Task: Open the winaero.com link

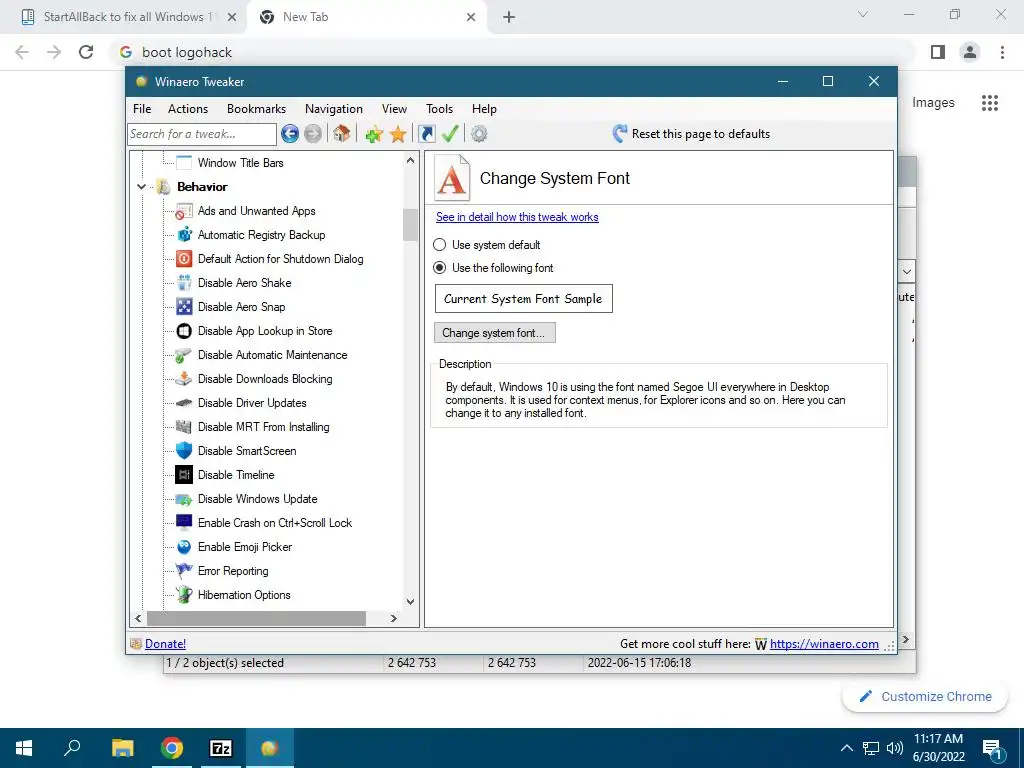Action: [x=824, y=644]
